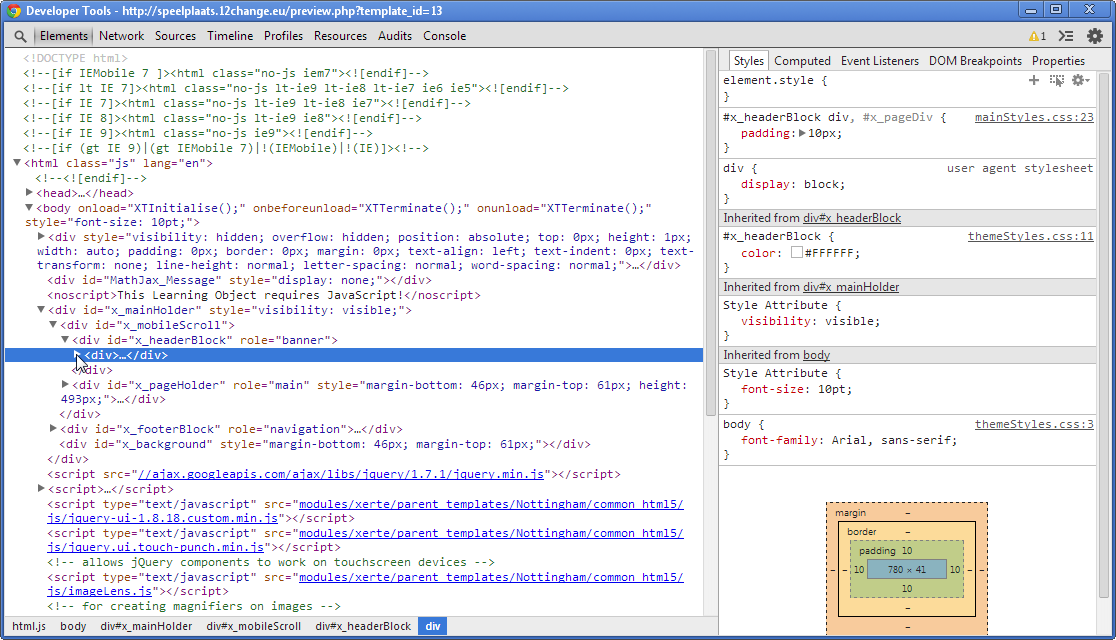Open the Profiles panel
This screenshot has width=1116, height=640.
[283, 36]
